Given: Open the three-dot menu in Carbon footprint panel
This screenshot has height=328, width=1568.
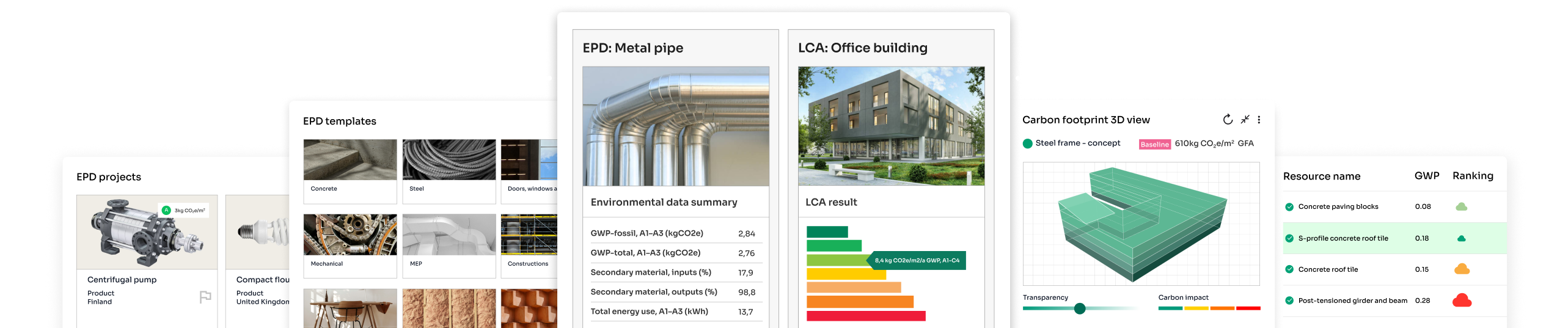Looking at the screenshot, I should point(1259,120).
